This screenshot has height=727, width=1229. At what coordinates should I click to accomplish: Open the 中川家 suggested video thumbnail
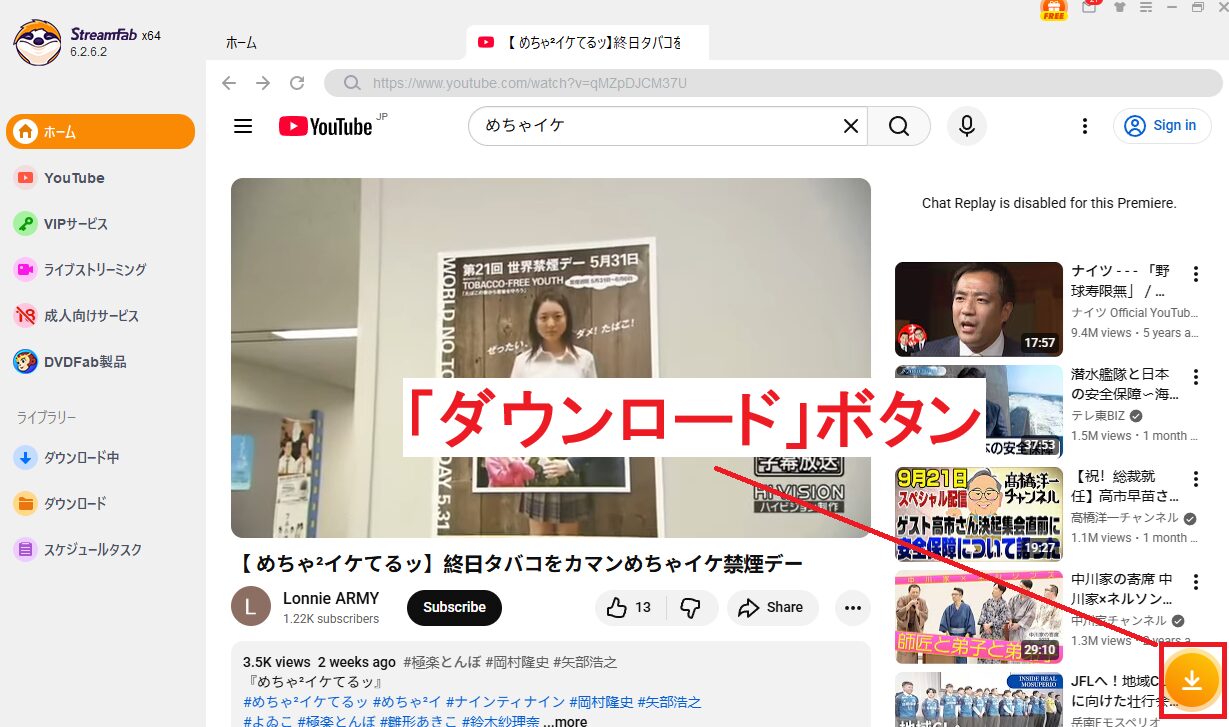977,616
